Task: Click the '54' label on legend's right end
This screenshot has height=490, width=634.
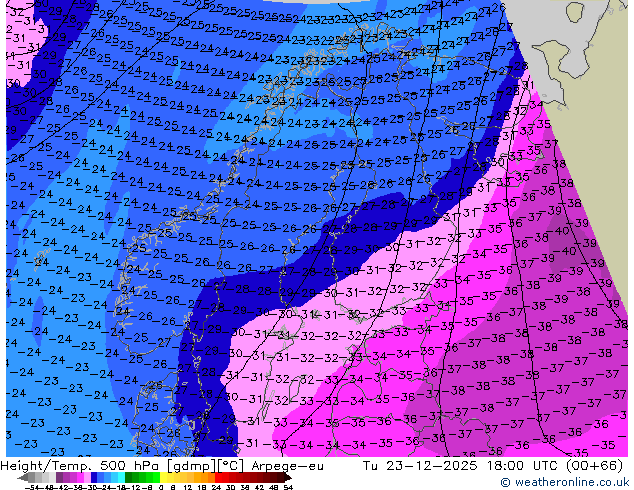Action: pyautogui.click(x=289, y=488)
